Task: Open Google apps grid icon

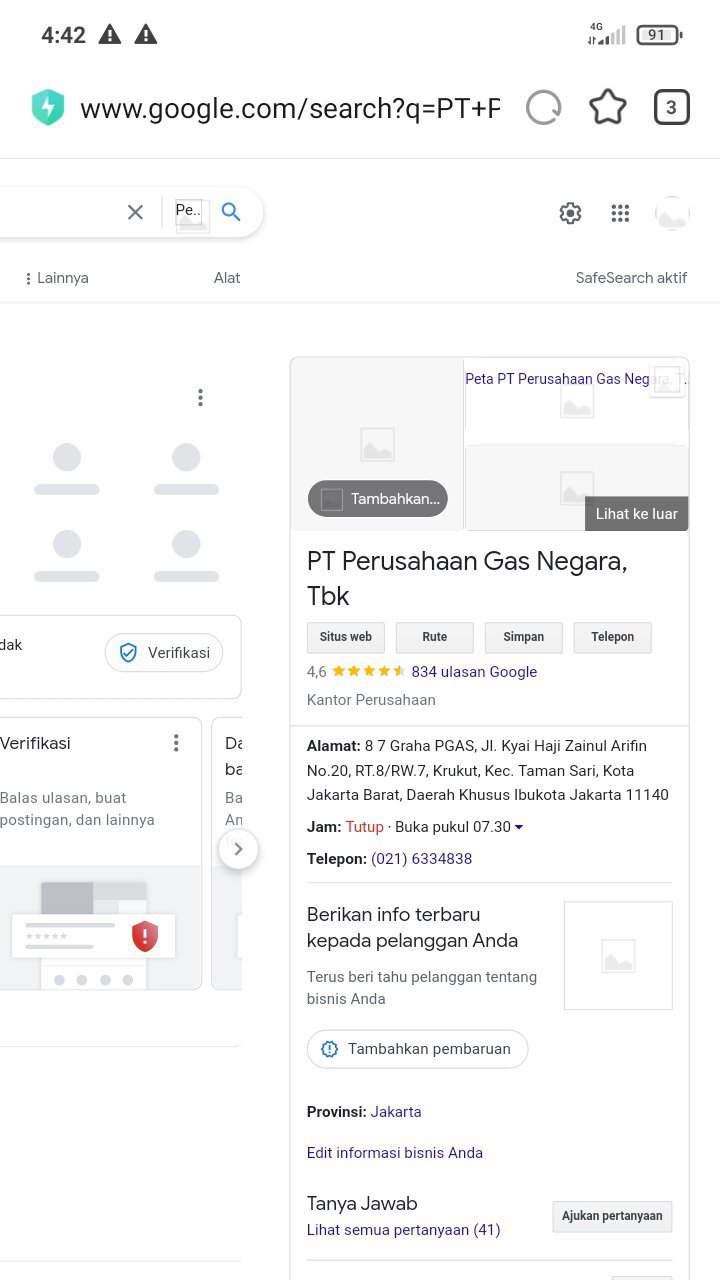Action: tap(620, 213)
